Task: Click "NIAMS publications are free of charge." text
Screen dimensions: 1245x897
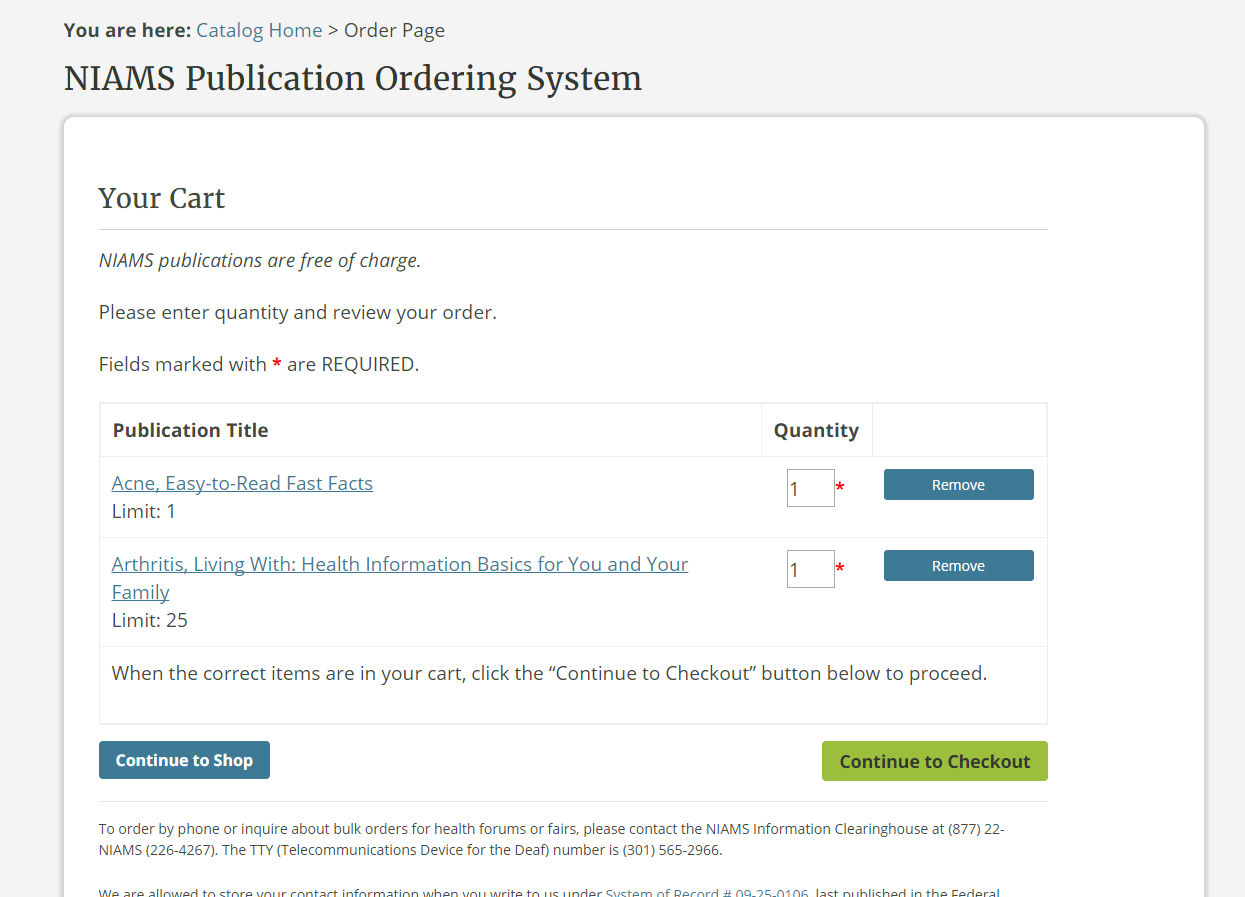Action: [260, 260]
